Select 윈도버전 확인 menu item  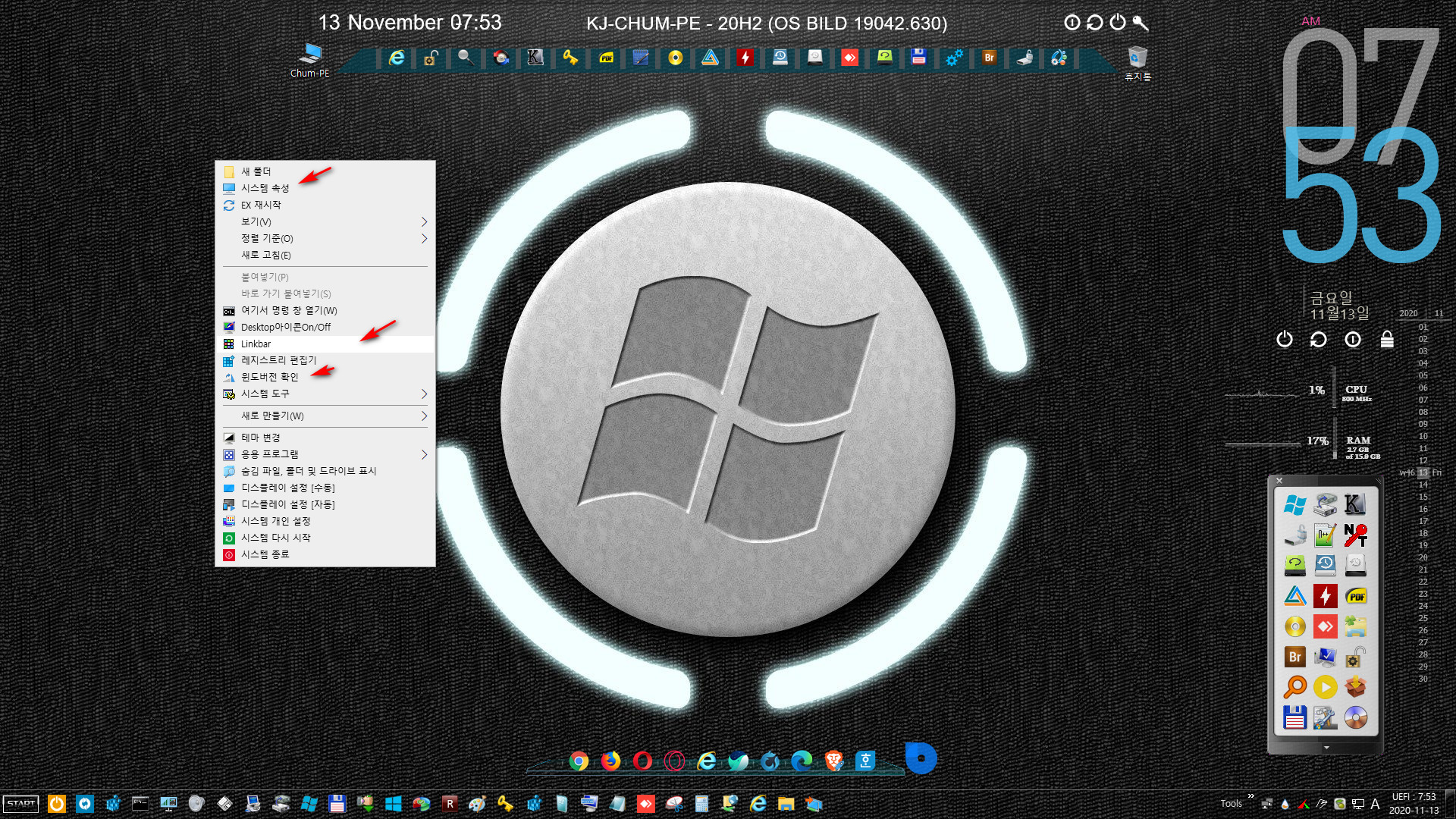pos(325,377)
